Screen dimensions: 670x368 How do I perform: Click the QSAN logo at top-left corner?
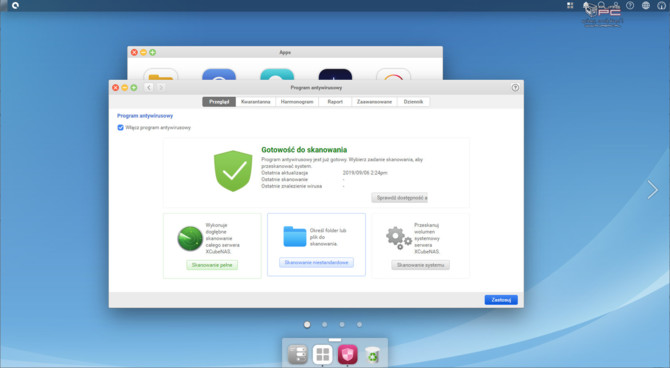click(x=16, y=6)
